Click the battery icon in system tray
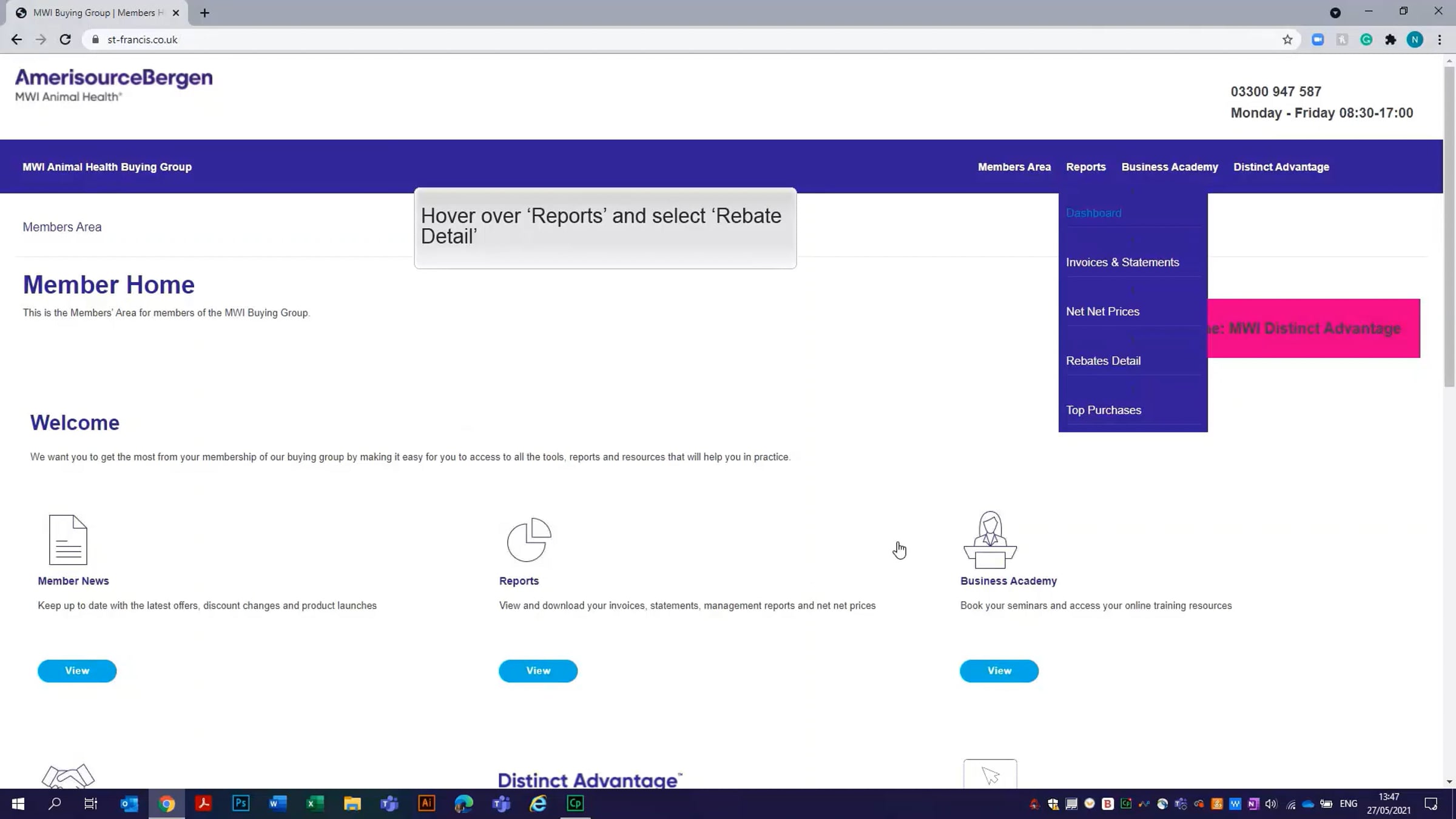Viewport: 1456px width, 819px height. point(1326,804)
